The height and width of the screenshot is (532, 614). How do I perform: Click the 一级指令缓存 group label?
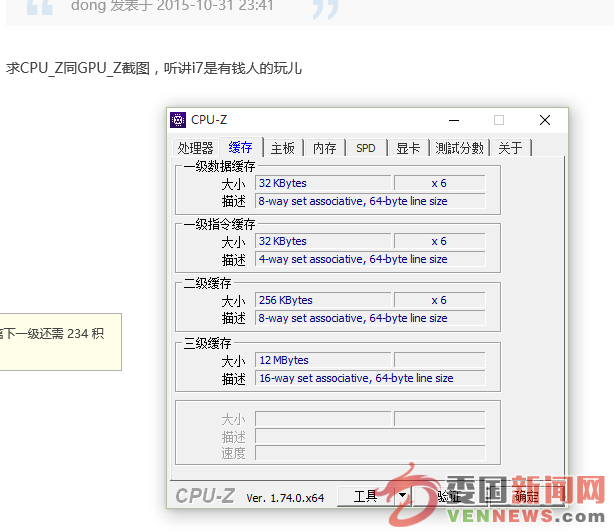pos(219,224)
